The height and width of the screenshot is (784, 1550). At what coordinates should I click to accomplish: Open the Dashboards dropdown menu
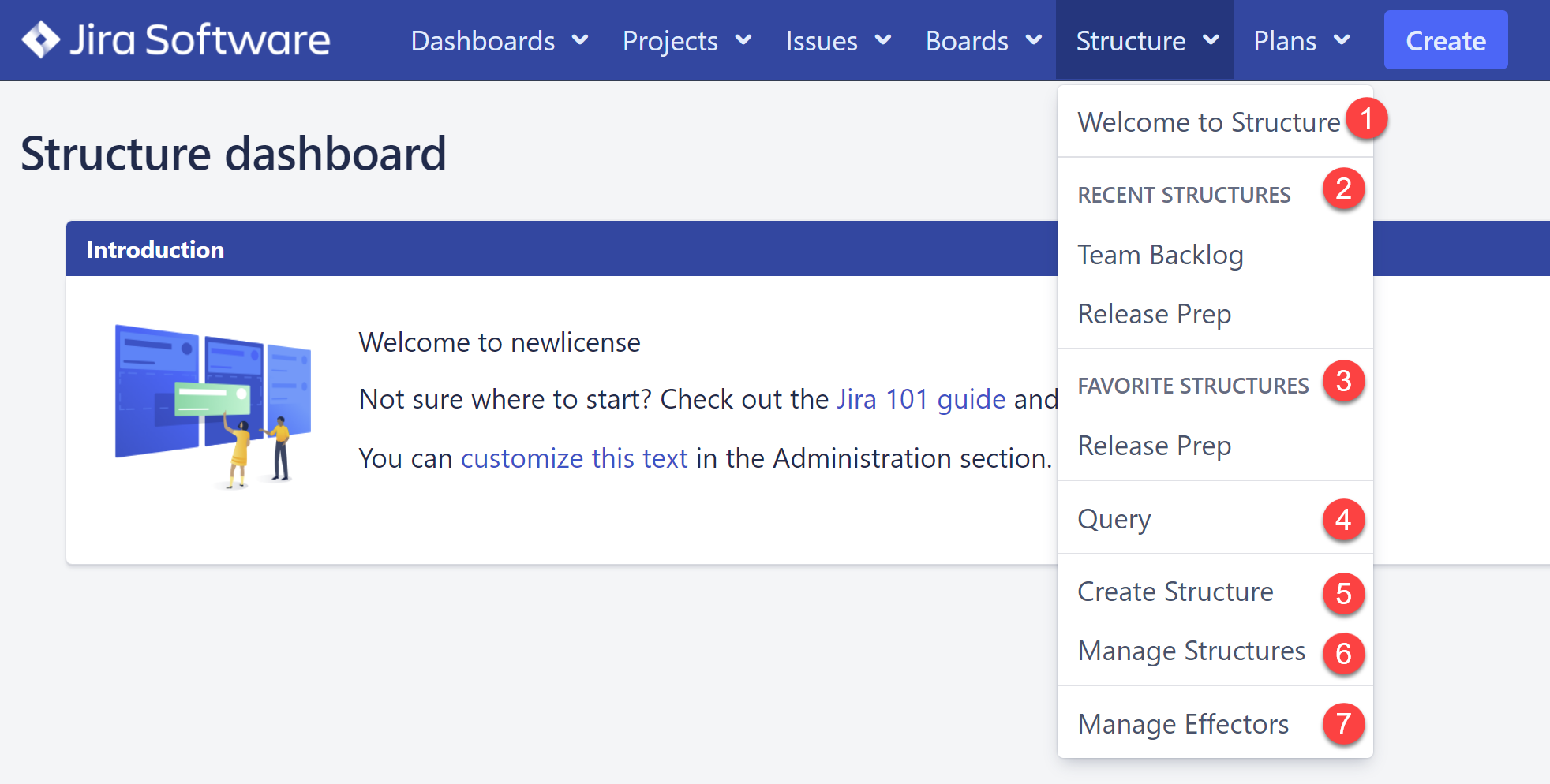[499, 41]
